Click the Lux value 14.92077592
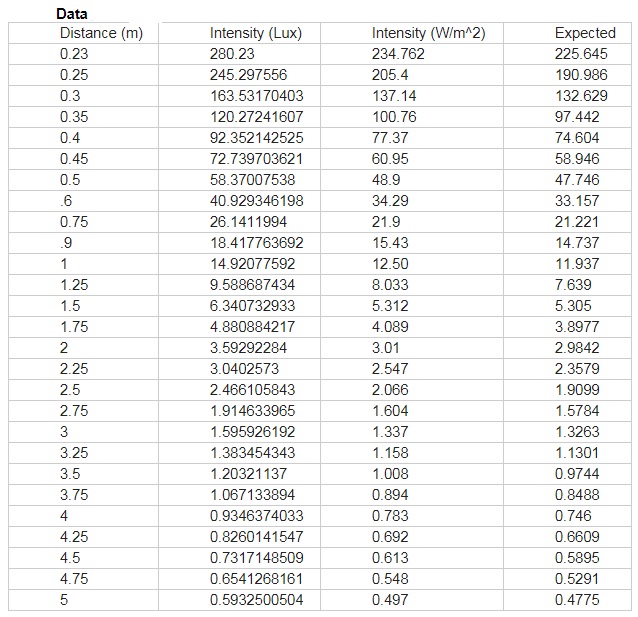Viewport: 638px width, 617px height. coord(252,264)
